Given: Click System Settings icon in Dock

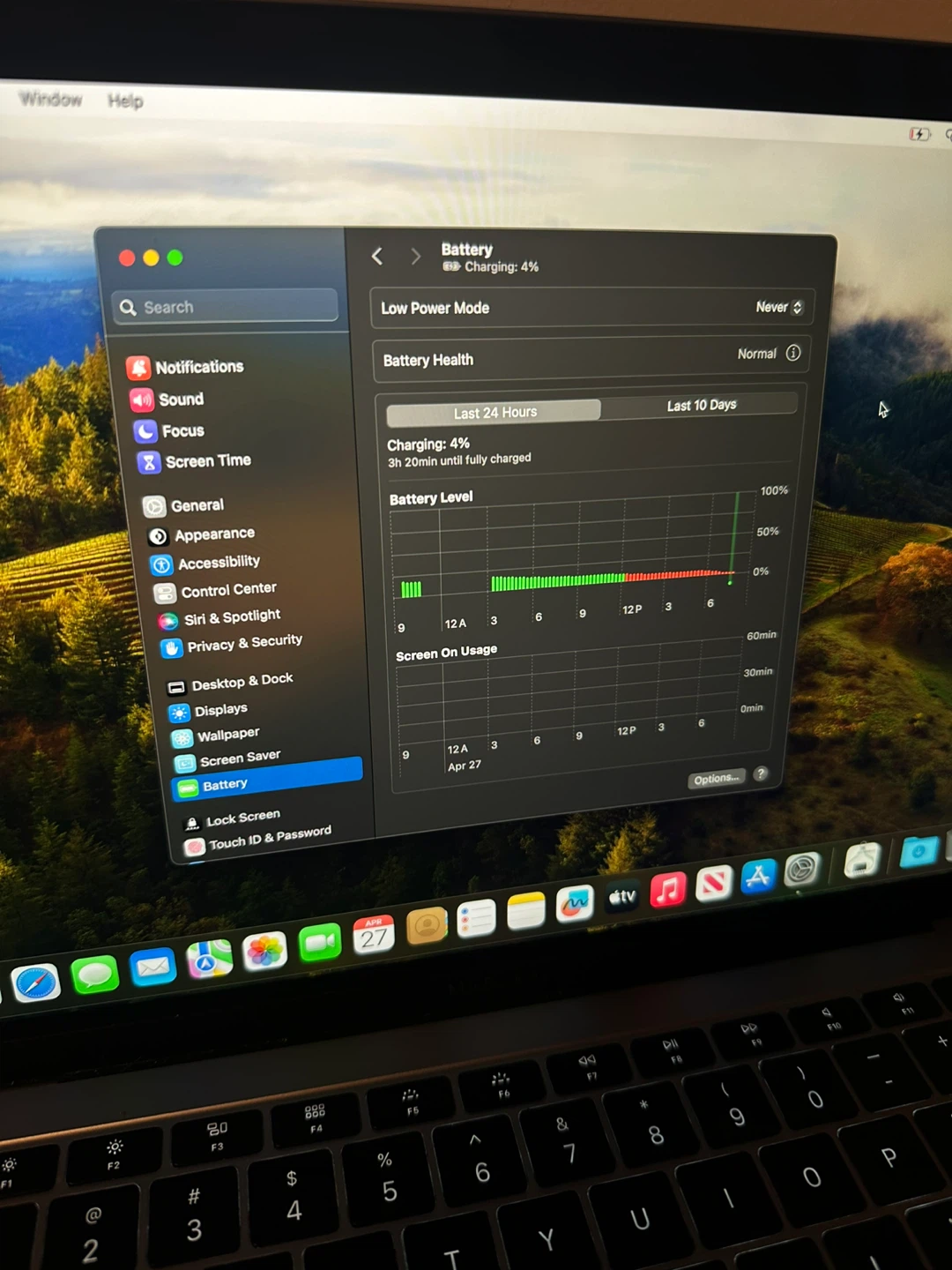Looking at the screenshot, I should 802,870.
